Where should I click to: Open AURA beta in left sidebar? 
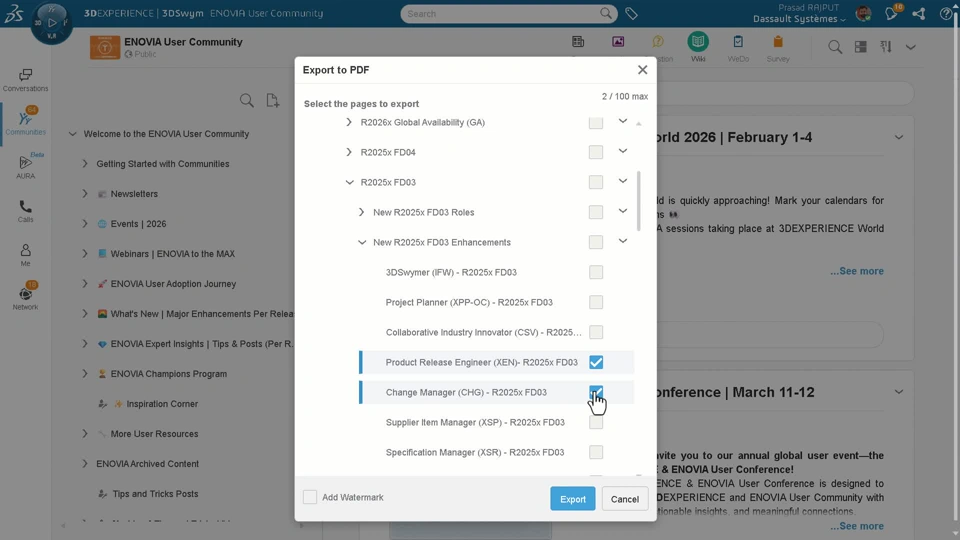(25, 167)
